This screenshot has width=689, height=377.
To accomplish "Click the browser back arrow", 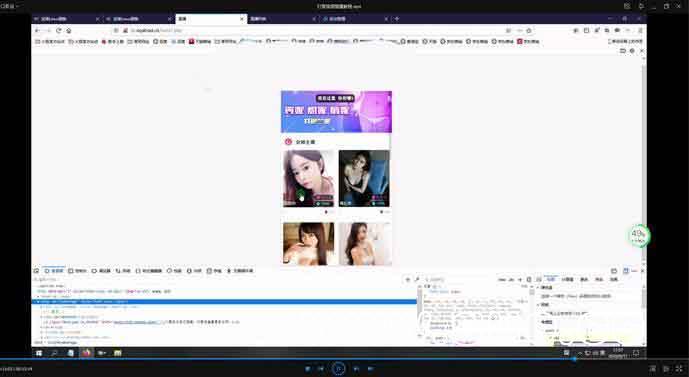I will point(37,31).
